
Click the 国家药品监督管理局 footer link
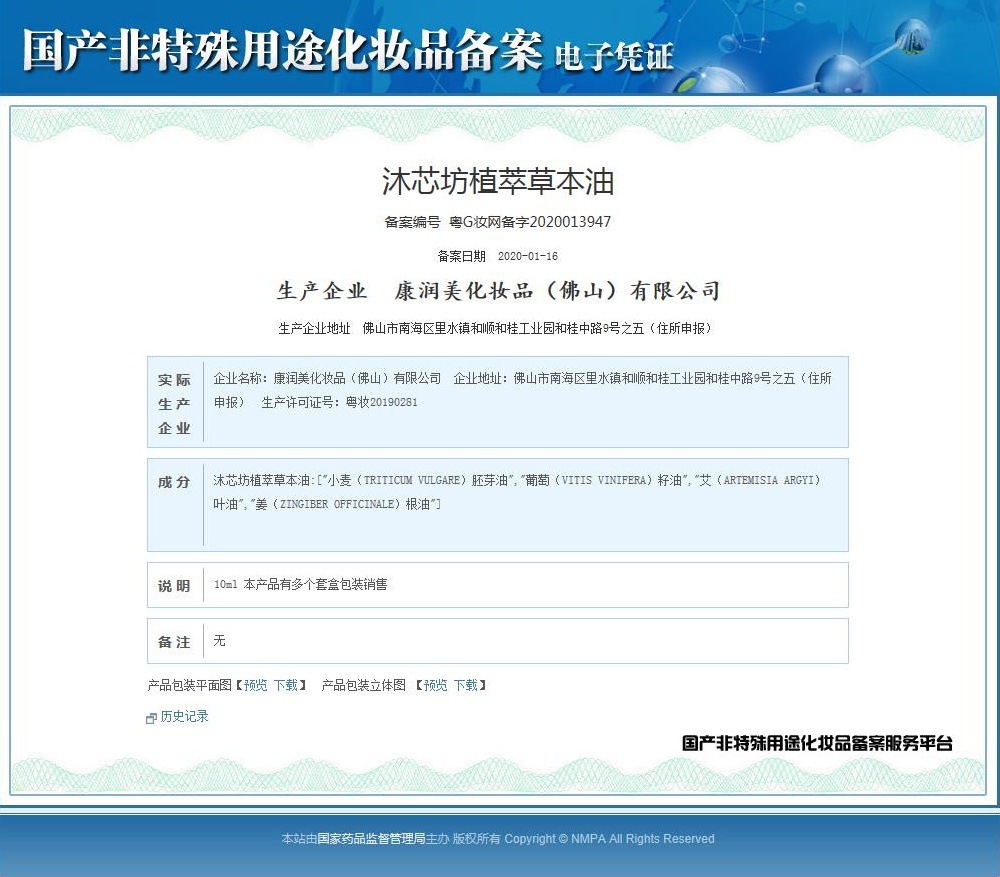371,839
